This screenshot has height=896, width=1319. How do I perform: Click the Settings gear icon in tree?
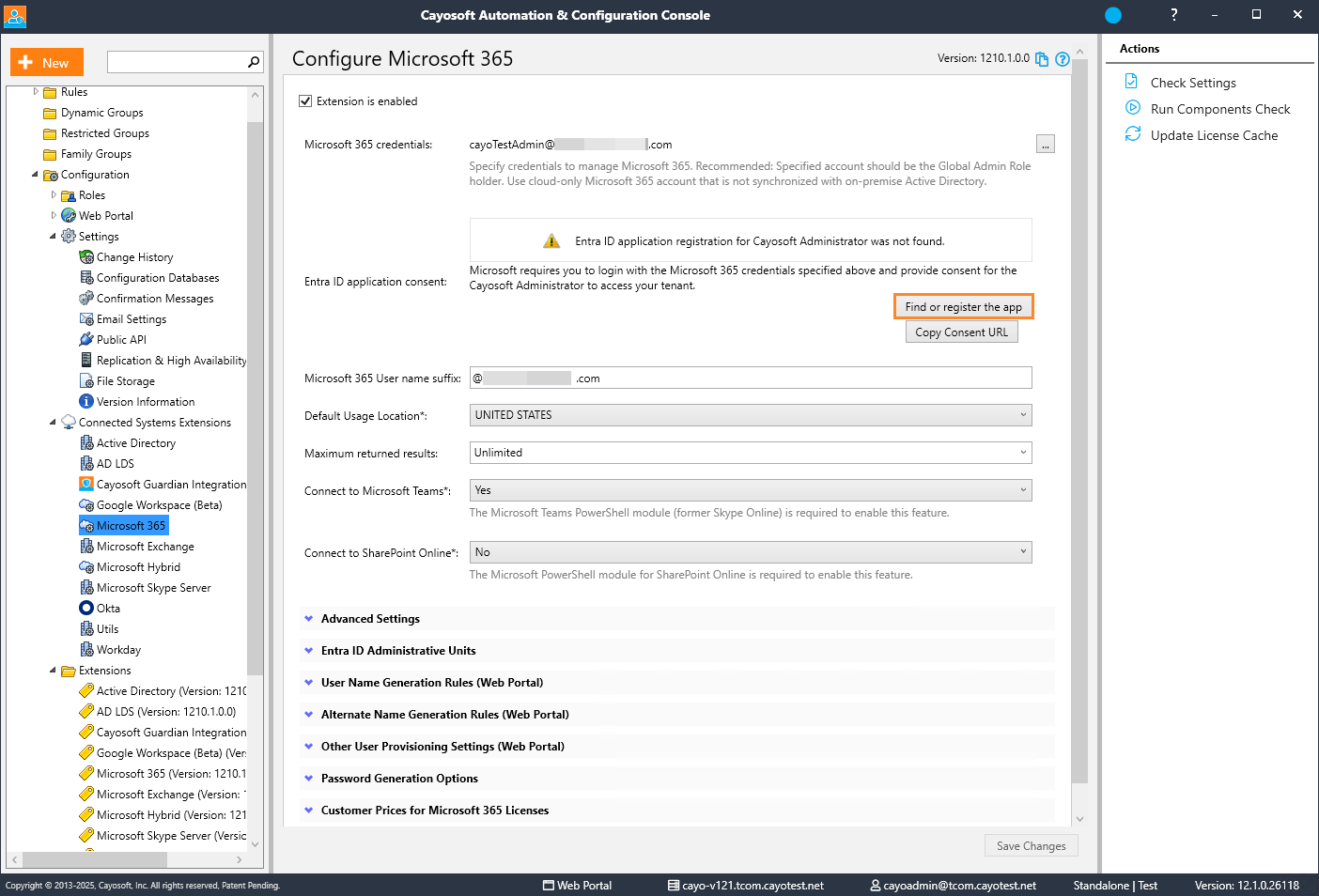[x=69, y=236]
